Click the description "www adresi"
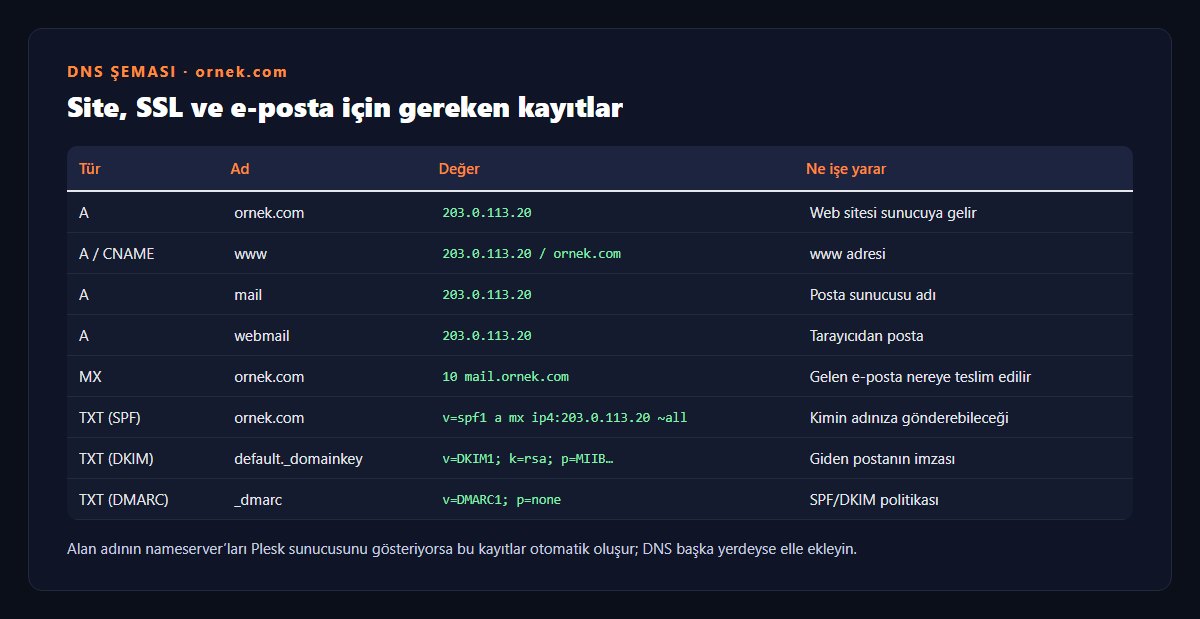1200x619 pixels. (x=848, y=254)
